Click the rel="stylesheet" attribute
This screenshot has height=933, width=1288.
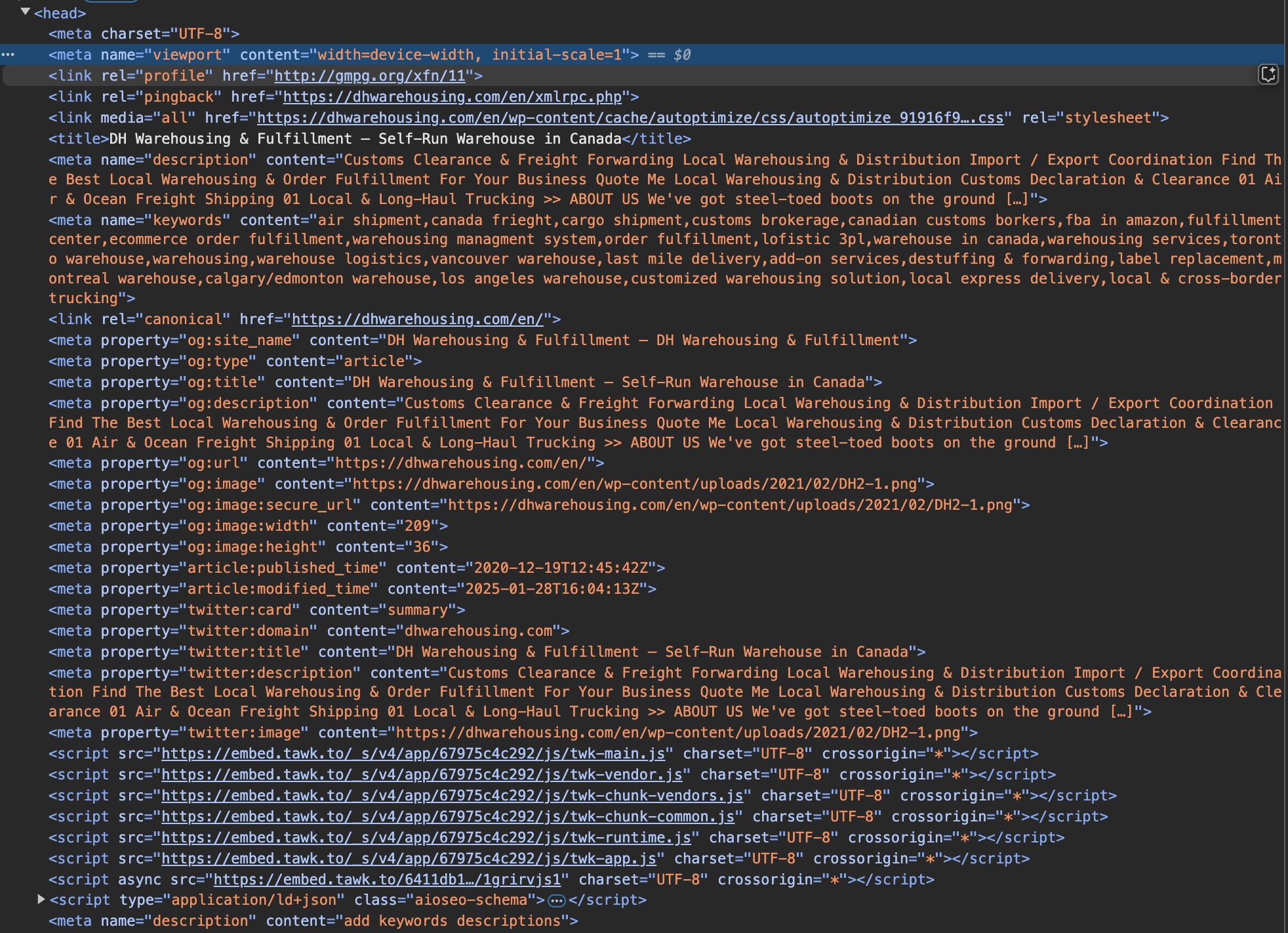point(1091,117)
